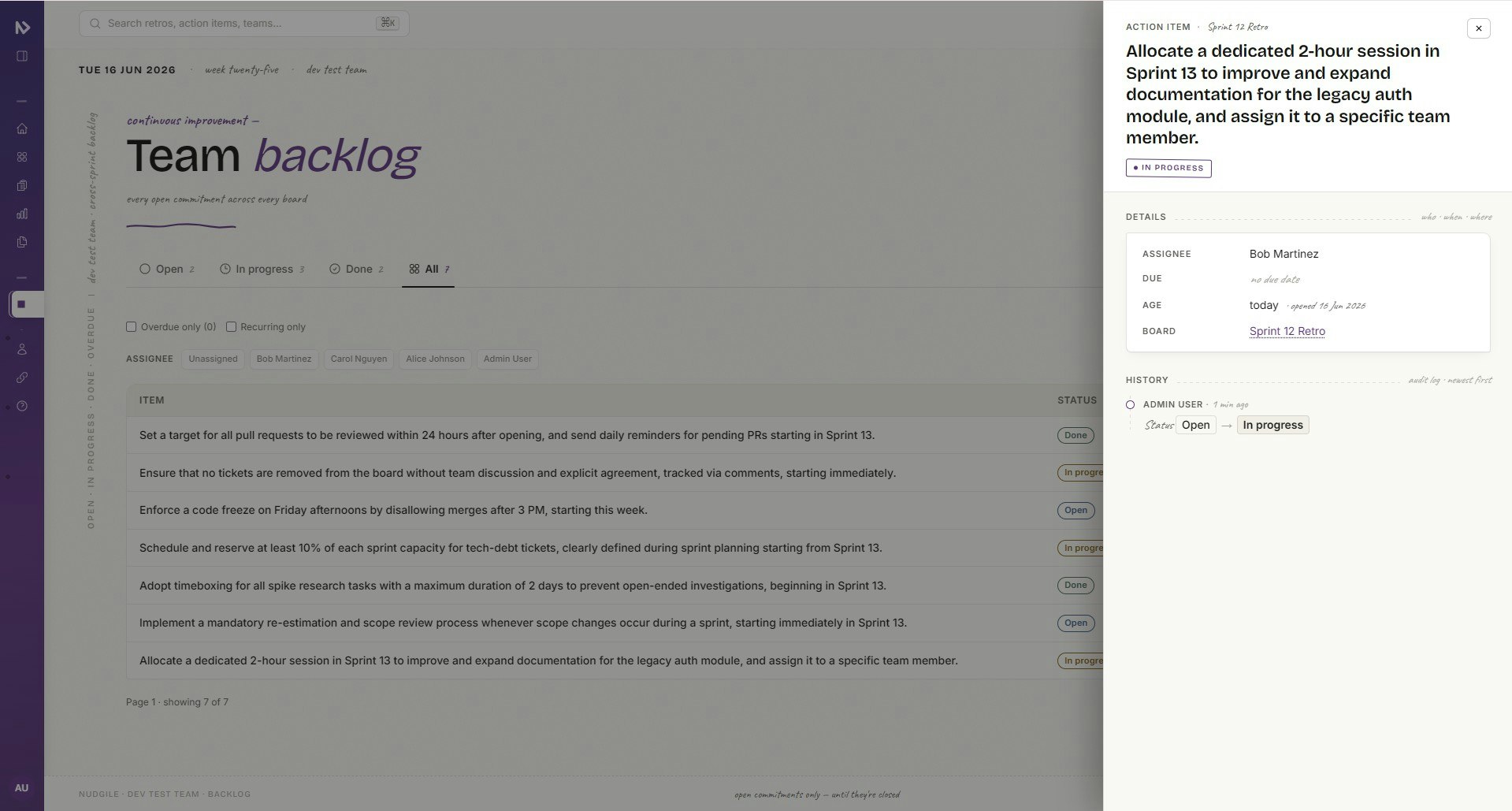This screenshot has width=1512, height=811.
Task: Open the help question mark icon
Action: click(22, 406)
